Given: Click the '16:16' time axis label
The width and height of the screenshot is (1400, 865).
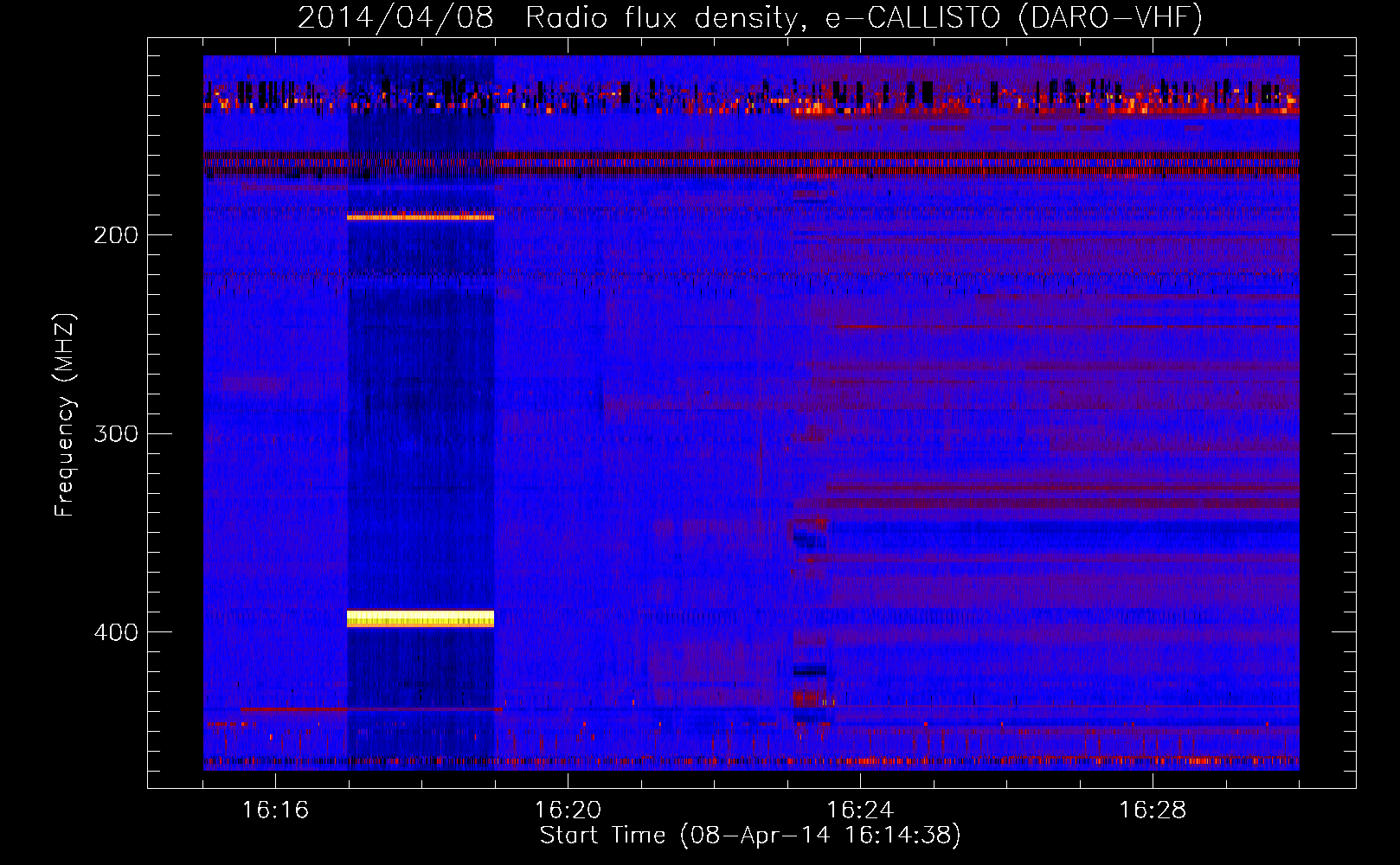Looking at the screenshot, I should pyautogui.click(x=275, y=810).
